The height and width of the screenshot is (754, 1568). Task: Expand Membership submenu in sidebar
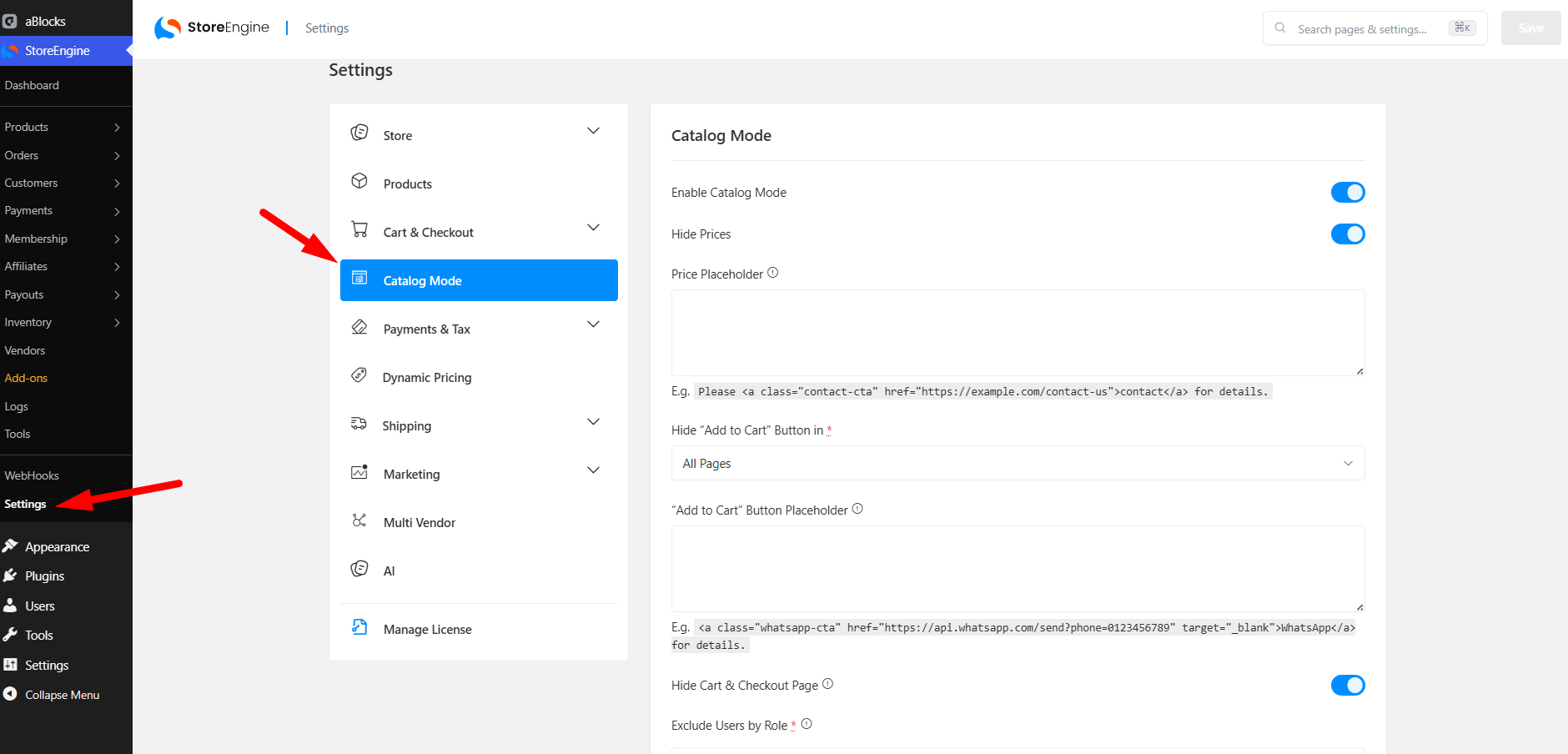(x=117, y=239)
